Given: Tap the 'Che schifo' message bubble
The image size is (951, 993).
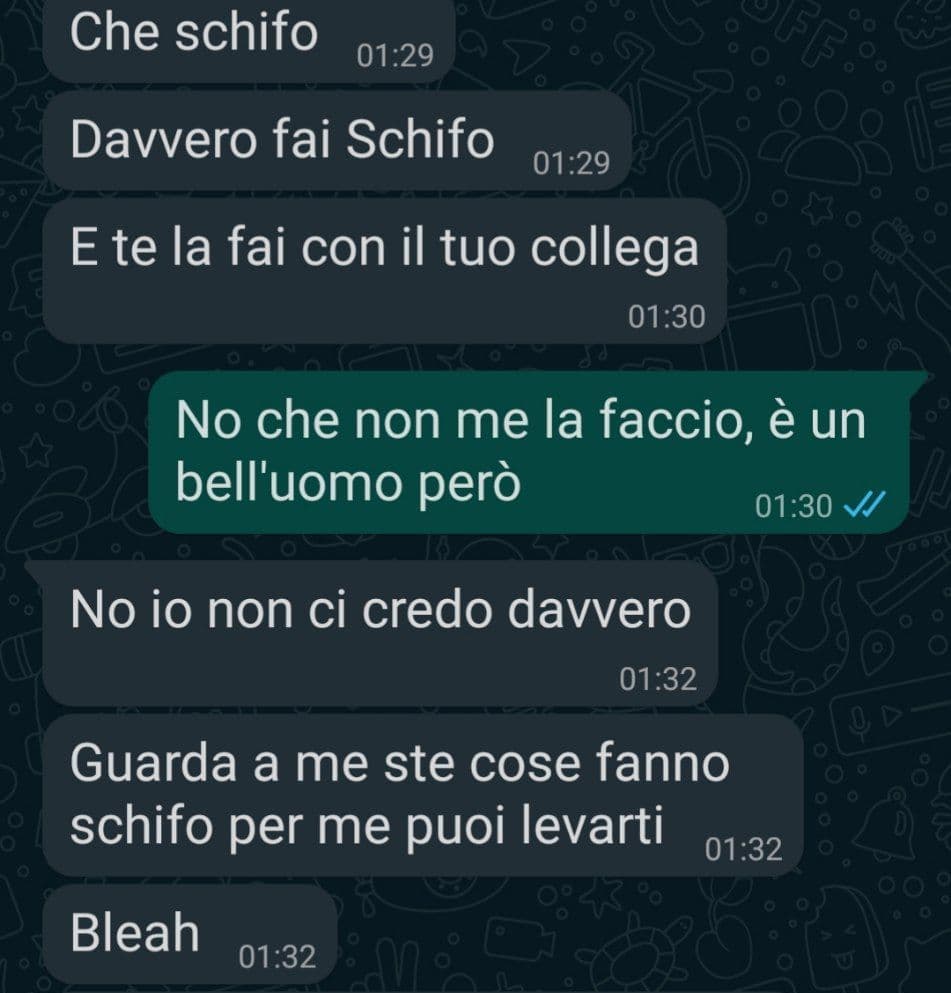Looking at the screenshot, I should 248,39.
